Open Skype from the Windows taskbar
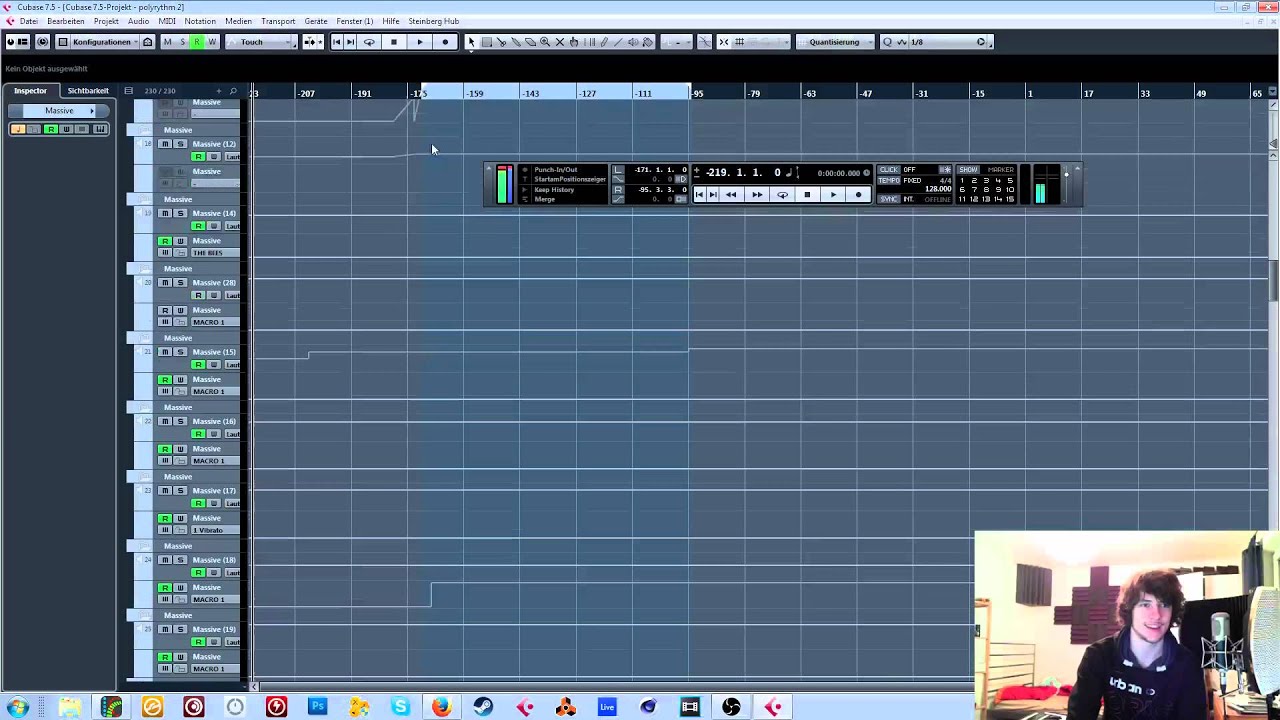The height and width of the screenshot is (720, 1280). (x=400, y=707)
